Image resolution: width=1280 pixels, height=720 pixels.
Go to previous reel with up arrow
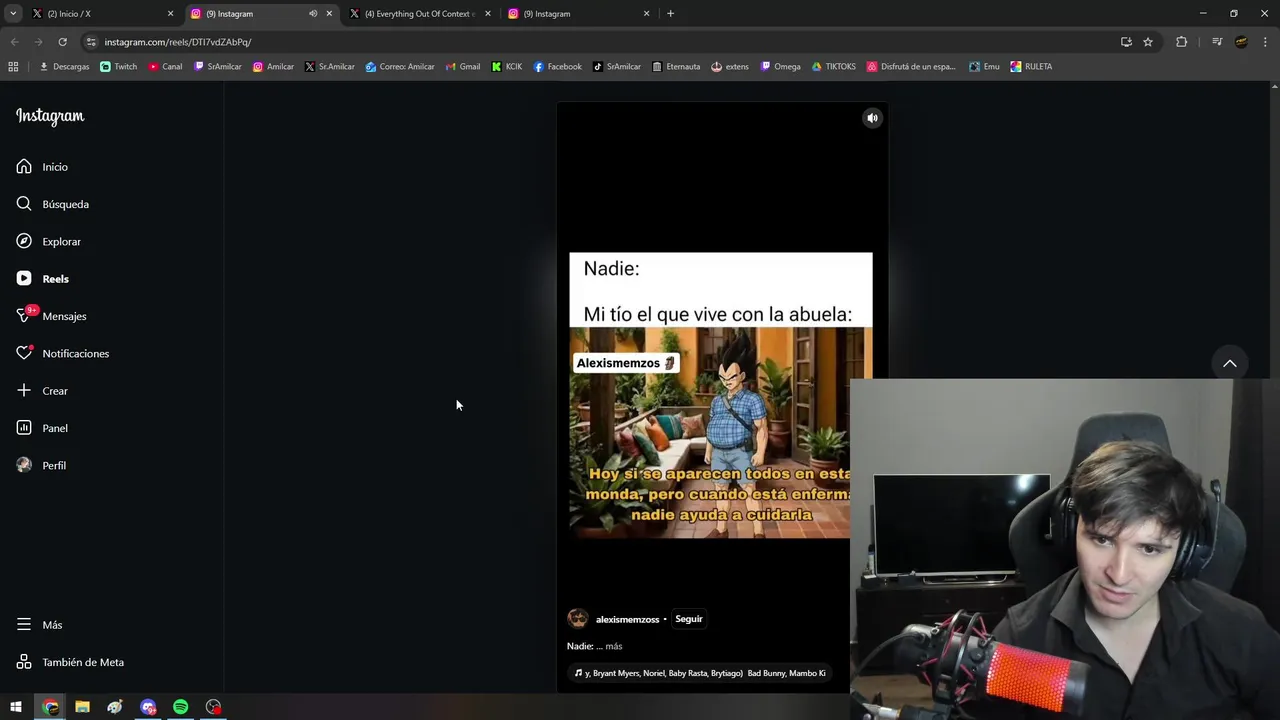click(1230, 363)
